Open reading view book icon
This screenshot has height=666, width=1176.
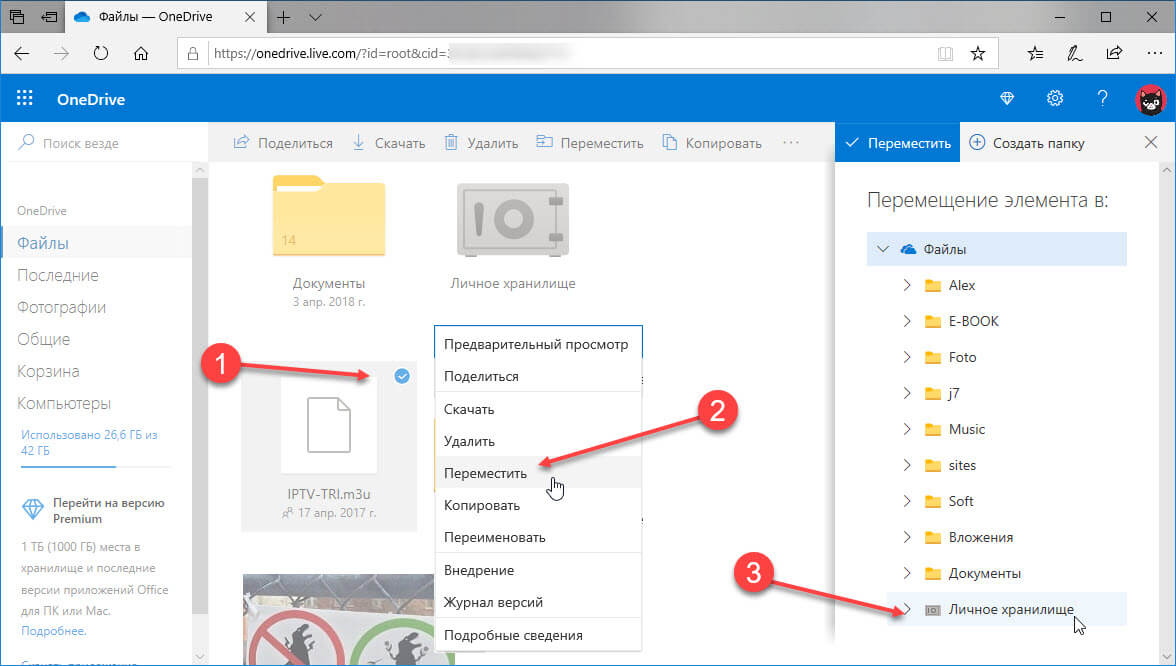[x=945, y=53]
